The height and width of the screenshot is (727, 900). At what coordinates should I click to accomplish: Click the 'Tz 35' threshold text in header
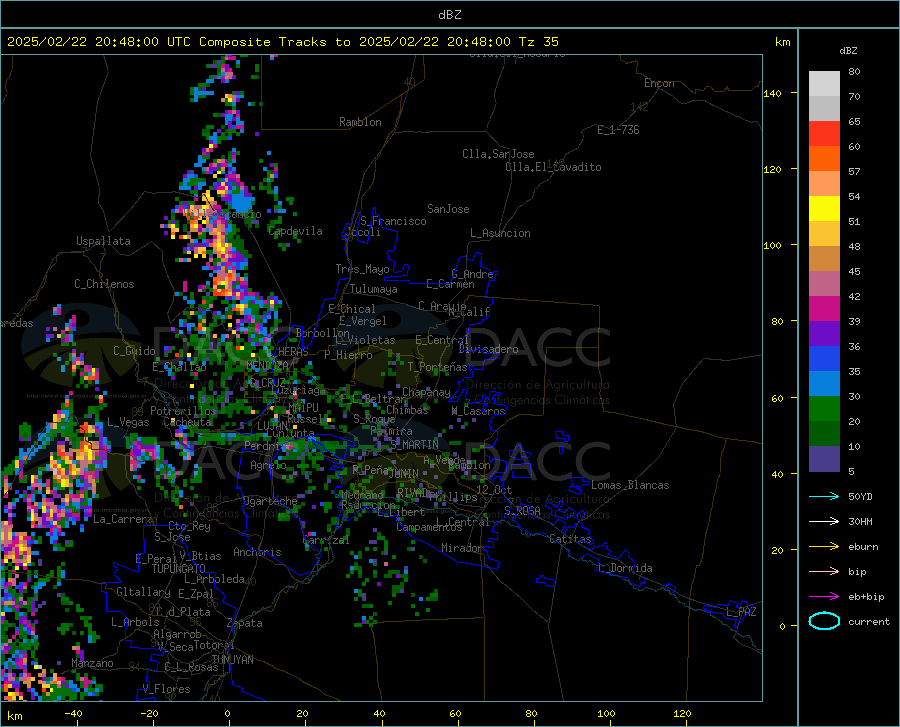(538, 42)
